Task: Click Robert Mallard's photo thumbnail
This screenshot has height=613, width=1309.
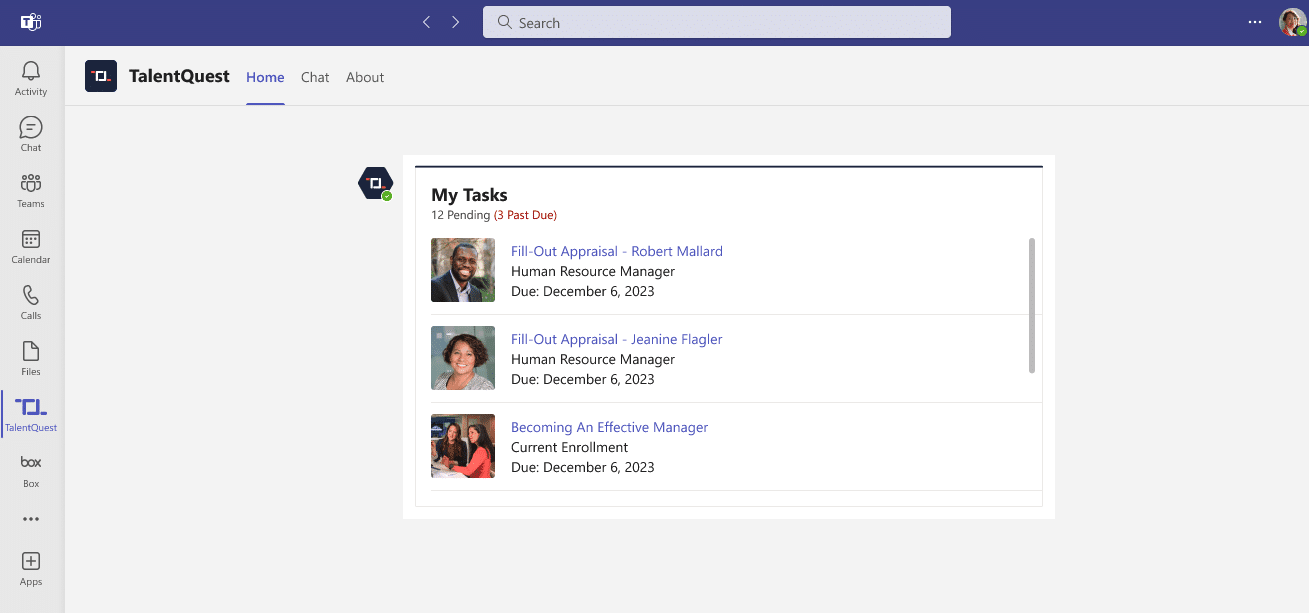Action: pyautogui.click(x=463, y=270)
